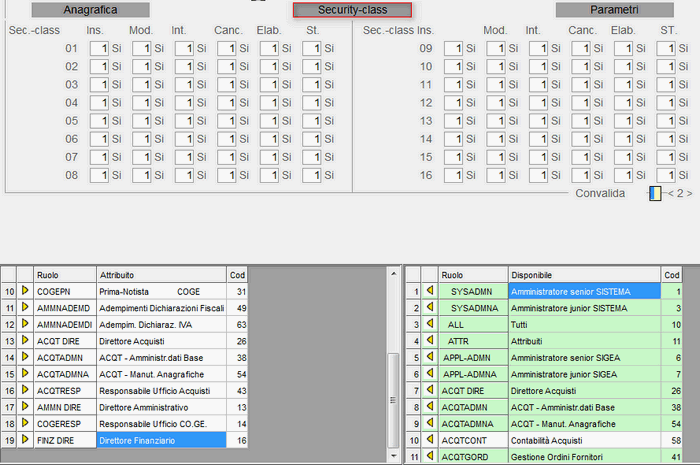Screen dimensions: 700x465
Task: Click the scroll down arrow of Attribuito list
Action: [393, 456]
